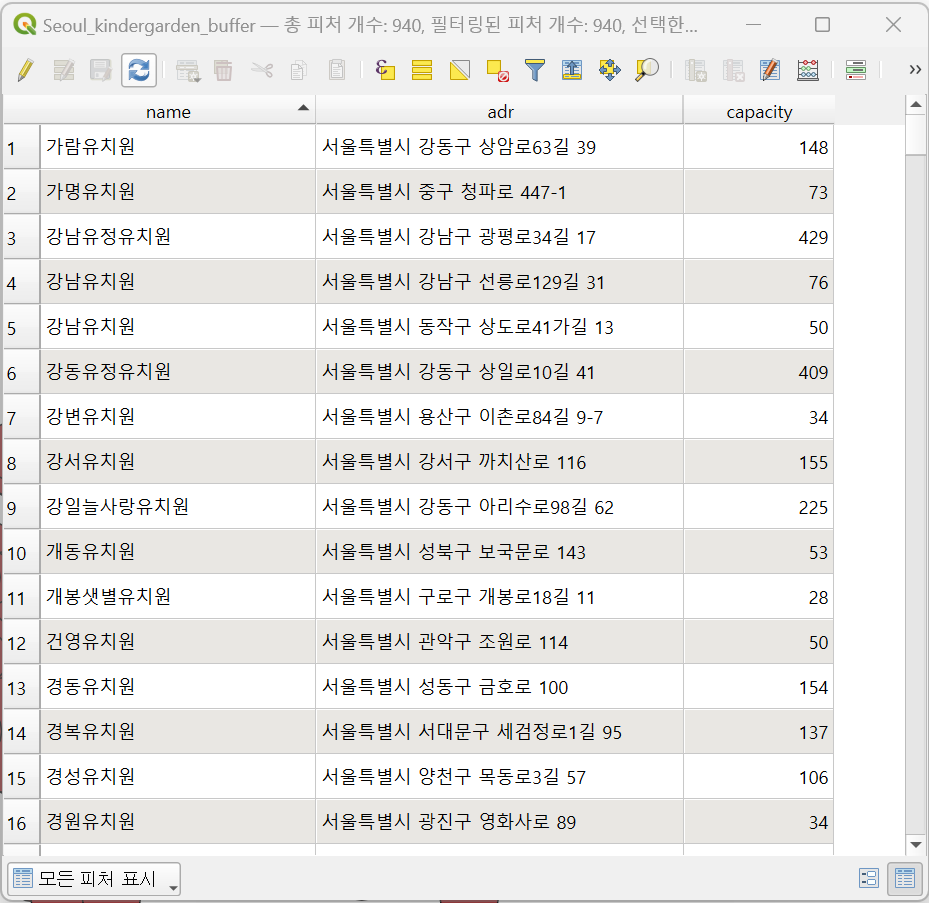Click address 서울특별시 강서구 까치산로 116
929x903 pixels.
coord(499,462)
